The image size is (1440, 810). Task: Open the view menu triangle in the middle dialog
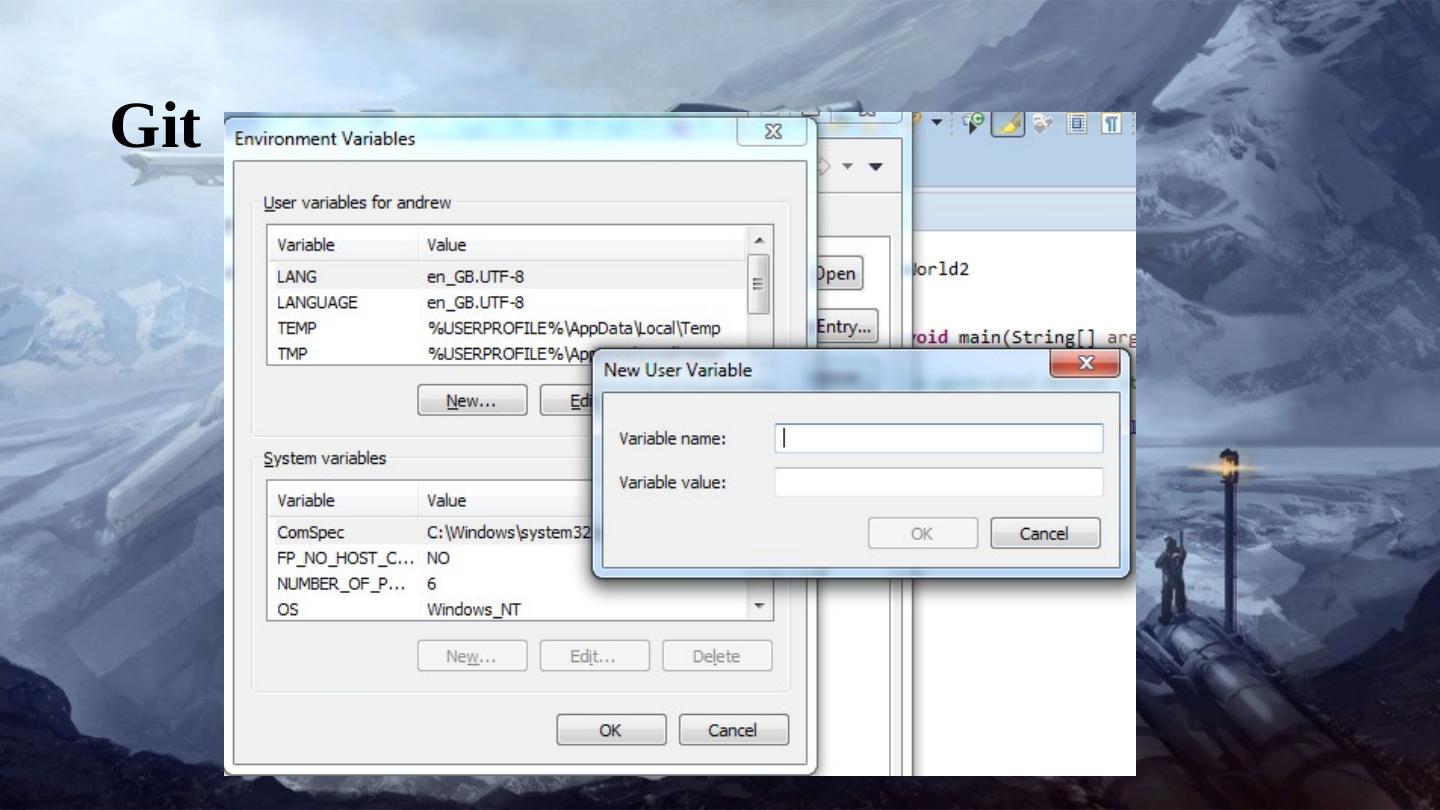tap(876, 166)
